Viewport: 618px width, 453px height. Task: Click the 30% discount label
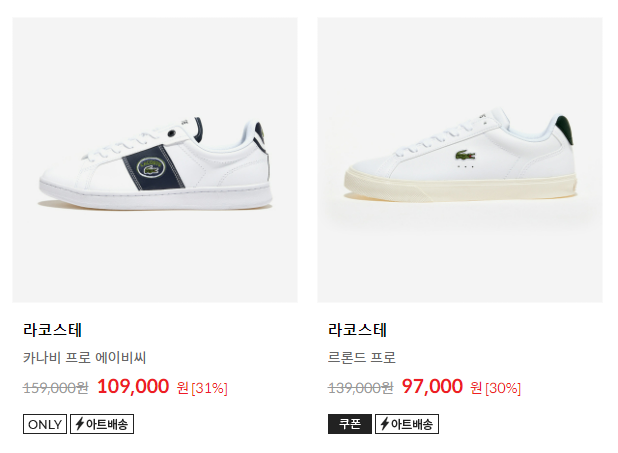point(503,388)
